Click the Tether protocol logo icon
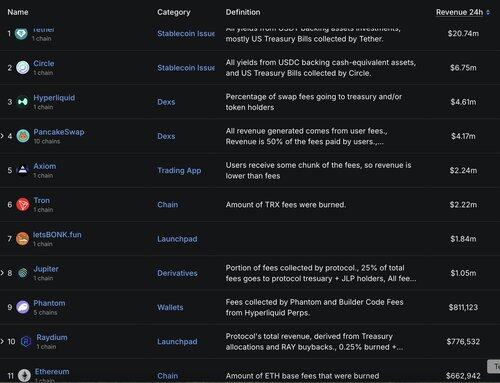The width and height of the screenshot is (500, 383). coord(21,34)
